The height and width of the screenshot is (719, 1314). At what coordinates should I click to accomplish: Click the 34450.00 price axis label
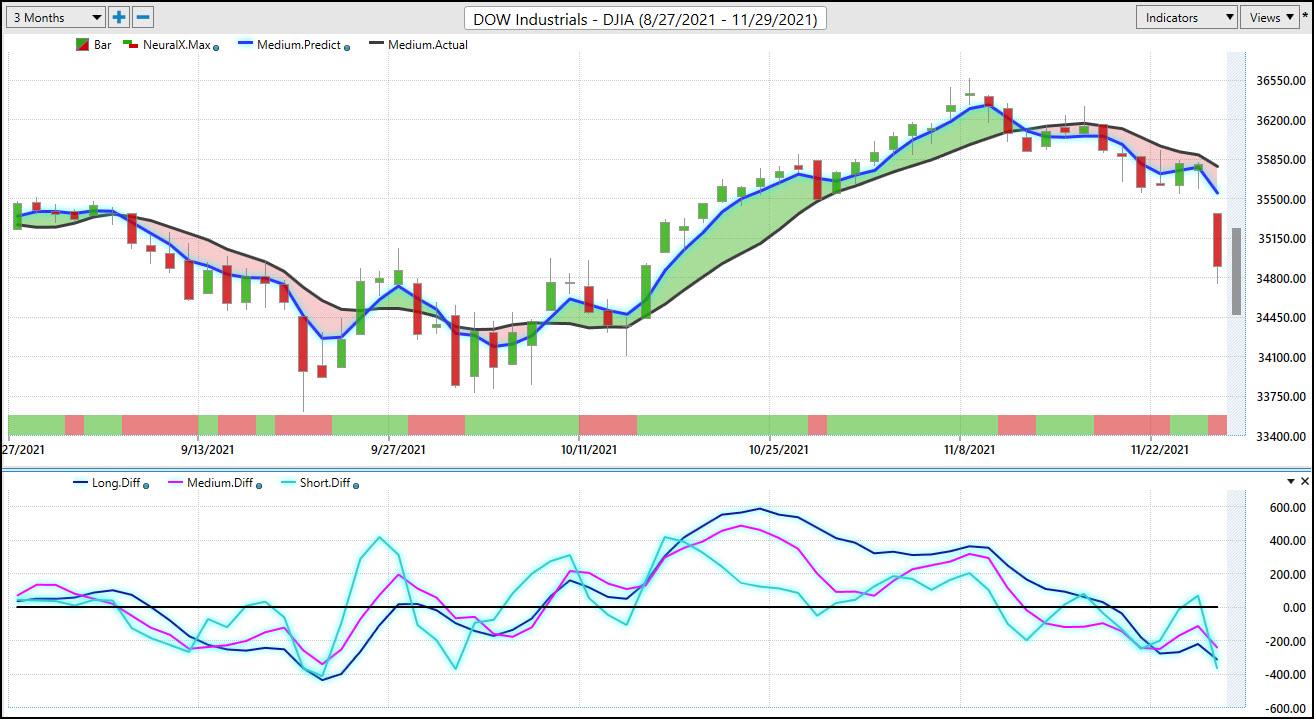[x=1281, y=317]
